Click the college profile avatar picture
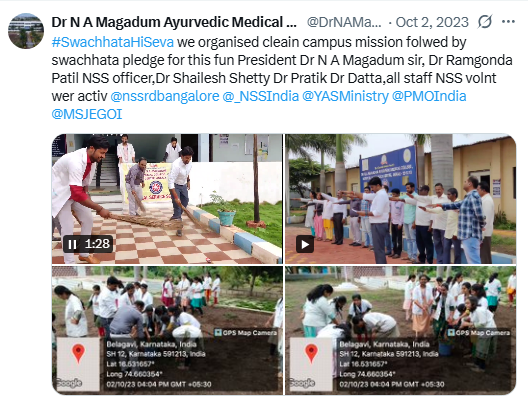The width and height of the screenshot is (528, 404). [26, 31]
